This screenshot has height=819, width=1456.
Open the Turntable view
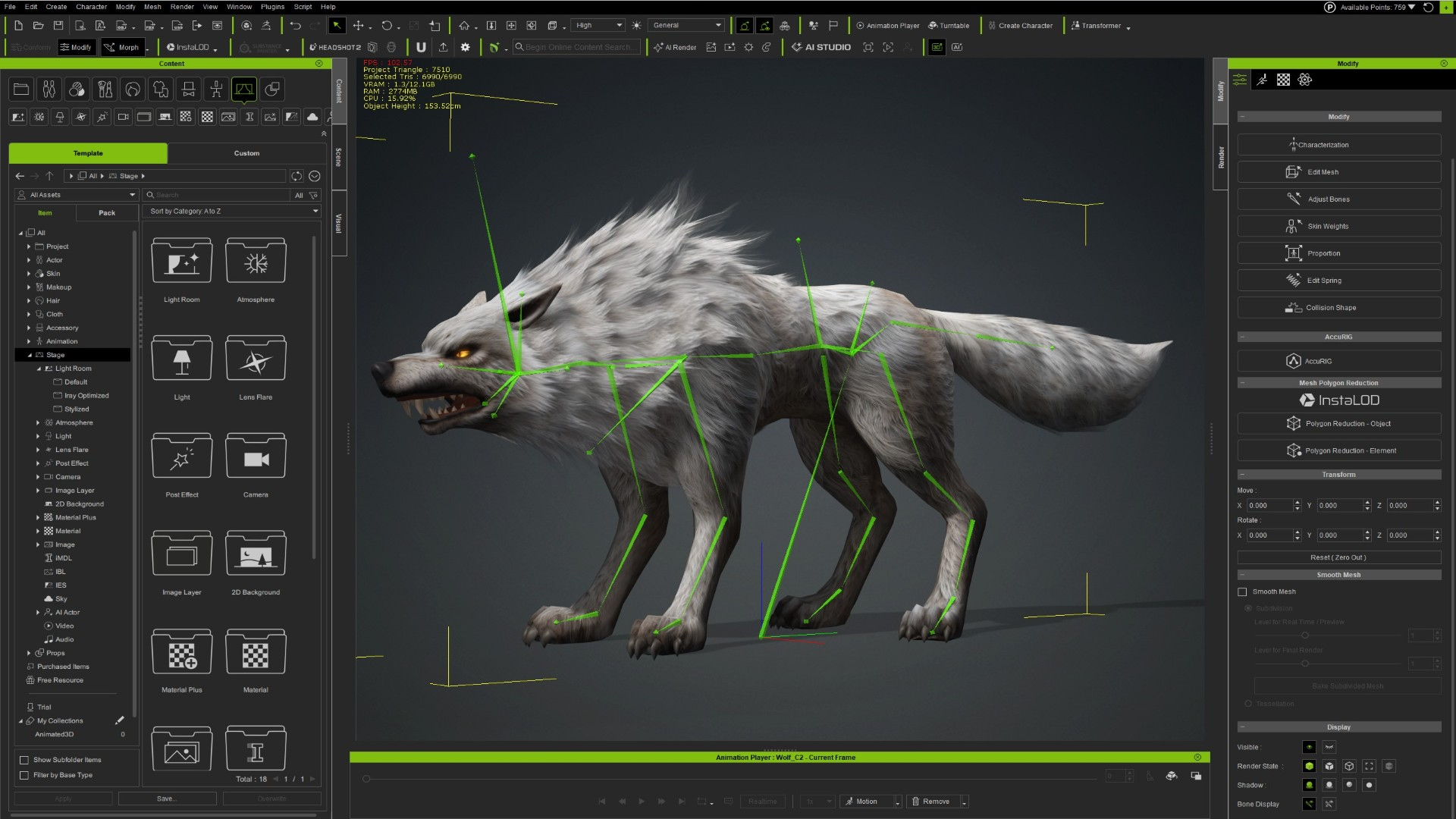pos(949,26)
